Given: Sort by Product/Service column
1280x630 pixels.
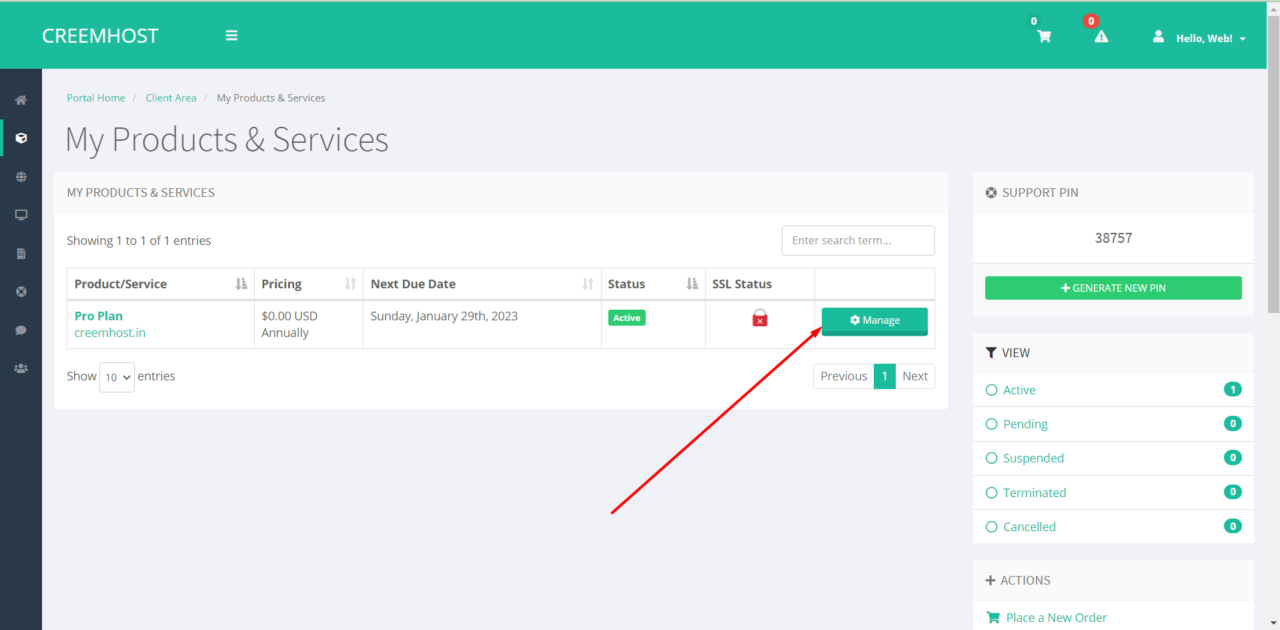Looking at the screenshot, I should coord(160,284).
